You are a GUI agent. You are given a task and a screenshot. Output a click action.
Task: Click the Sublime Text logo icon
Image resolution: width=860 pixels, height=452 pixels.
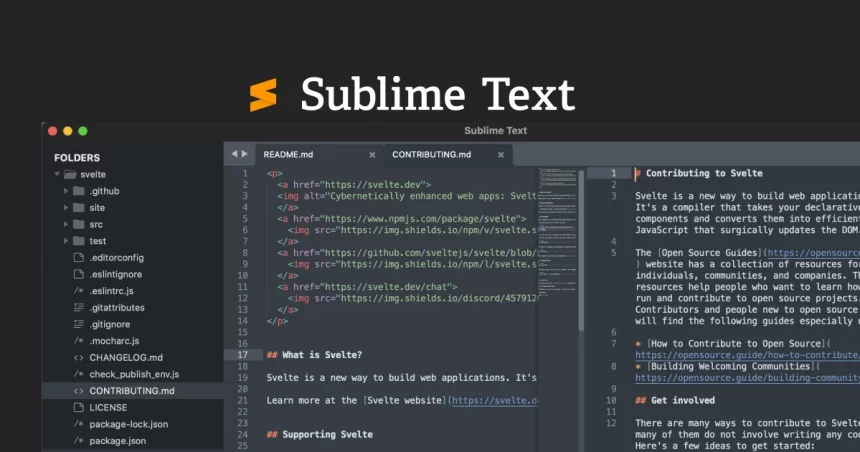point(263,95)
